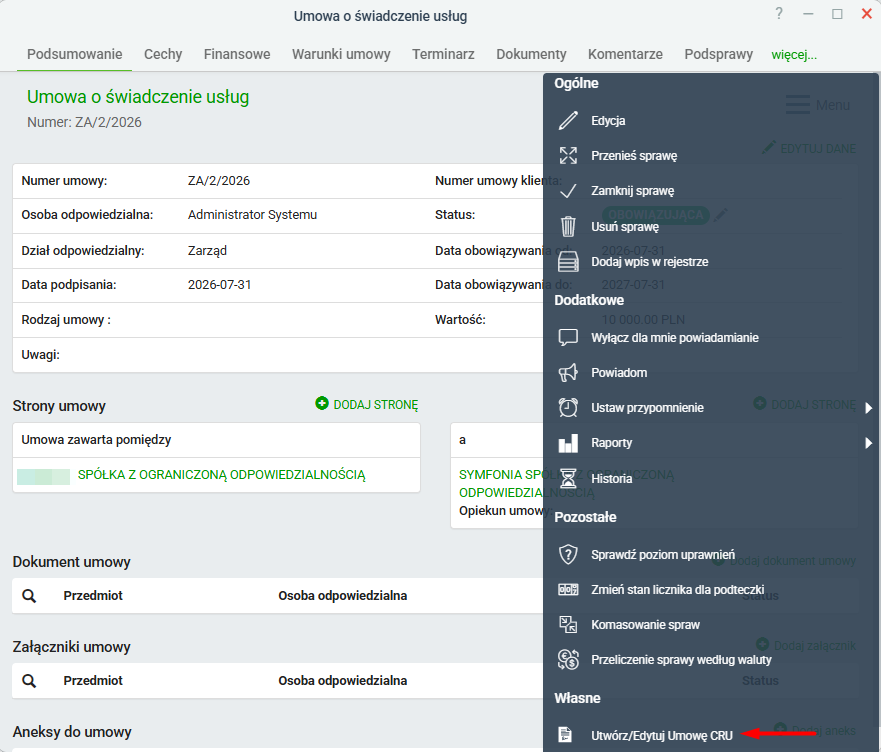Click the counter icon for Zmień stan licznika
Viewport: 881px width, 752px height.
[568, 590]
